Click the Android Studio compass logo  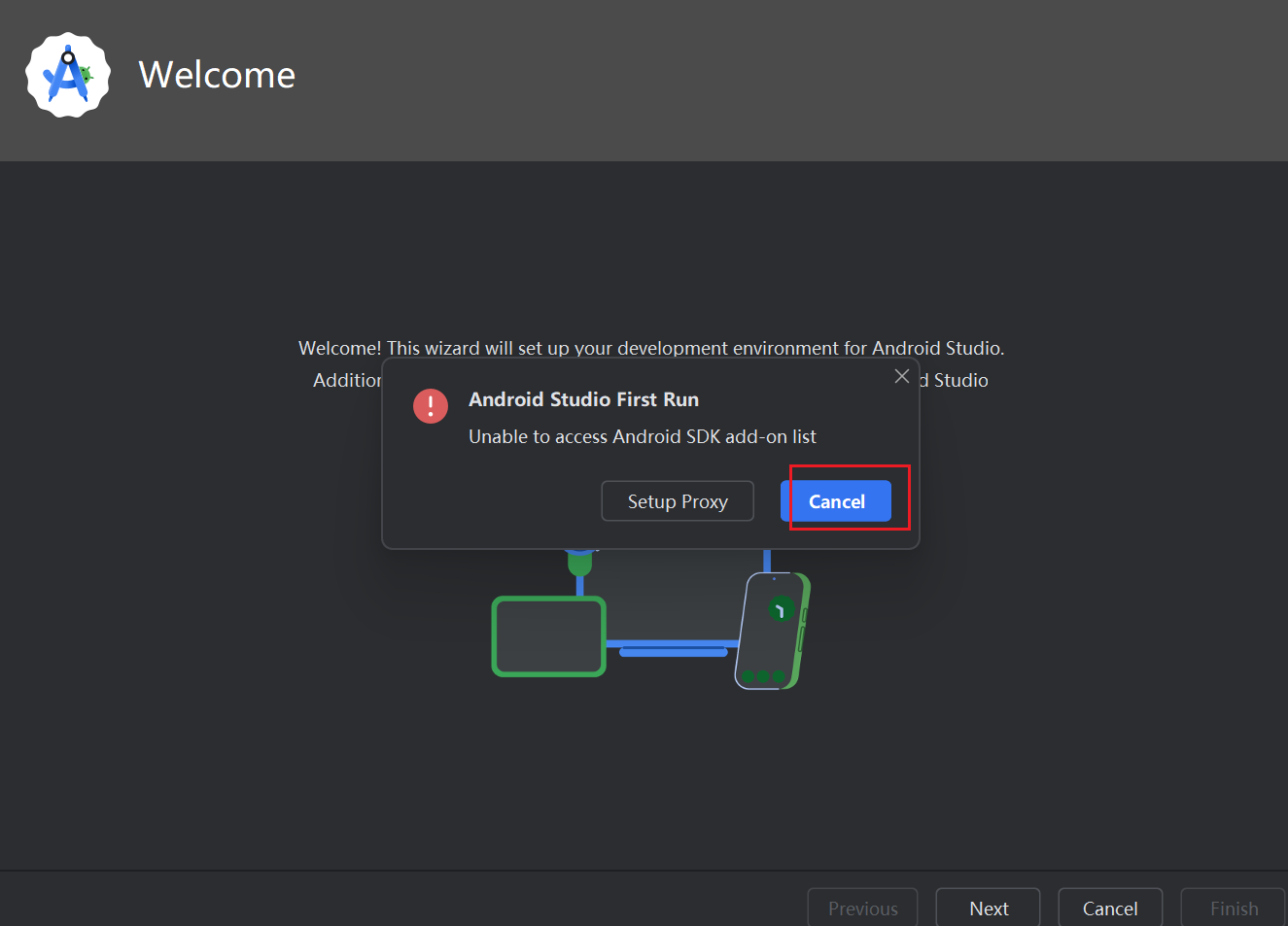point(67,74)
